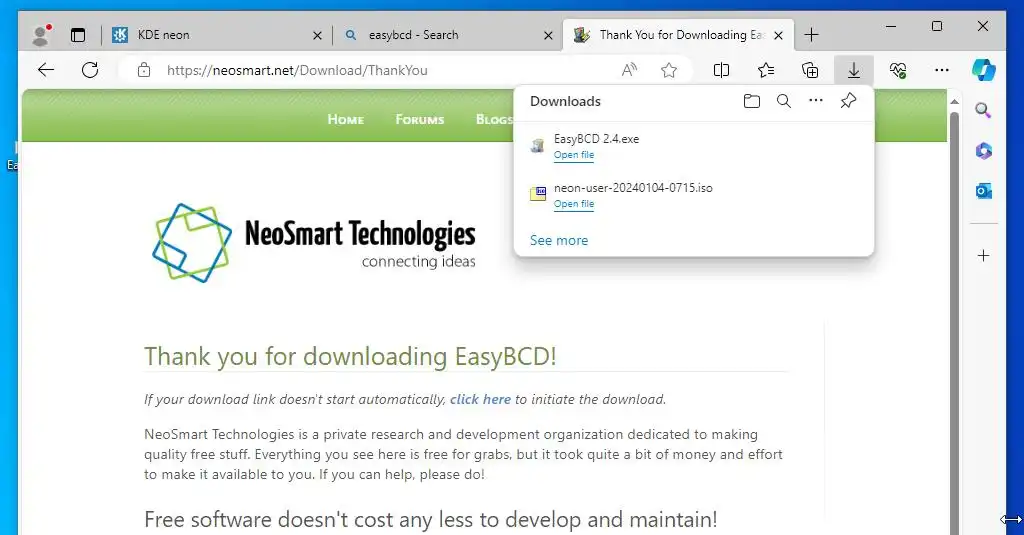Close the easybcd - Search tab

click(549, 35)
